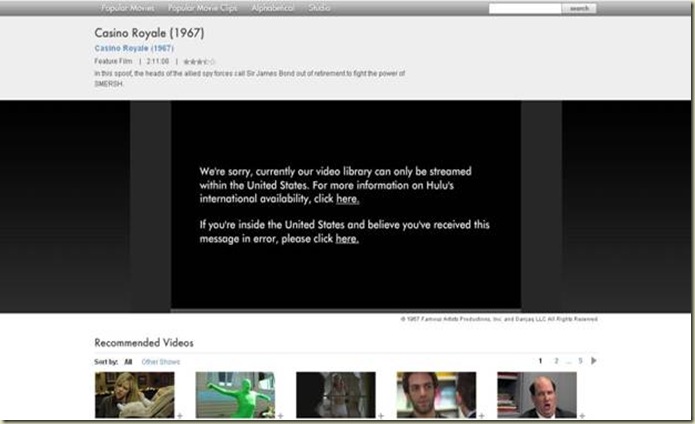Click the Feature Film label
Viewport: 695px width, 424px height.
(x=113, y=61)
